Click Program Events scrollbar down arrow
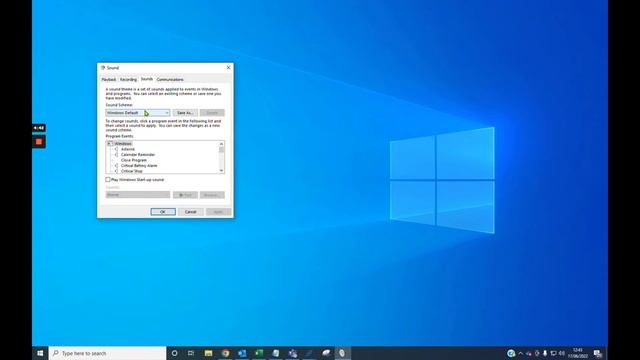640x360 pixels. 221,171
